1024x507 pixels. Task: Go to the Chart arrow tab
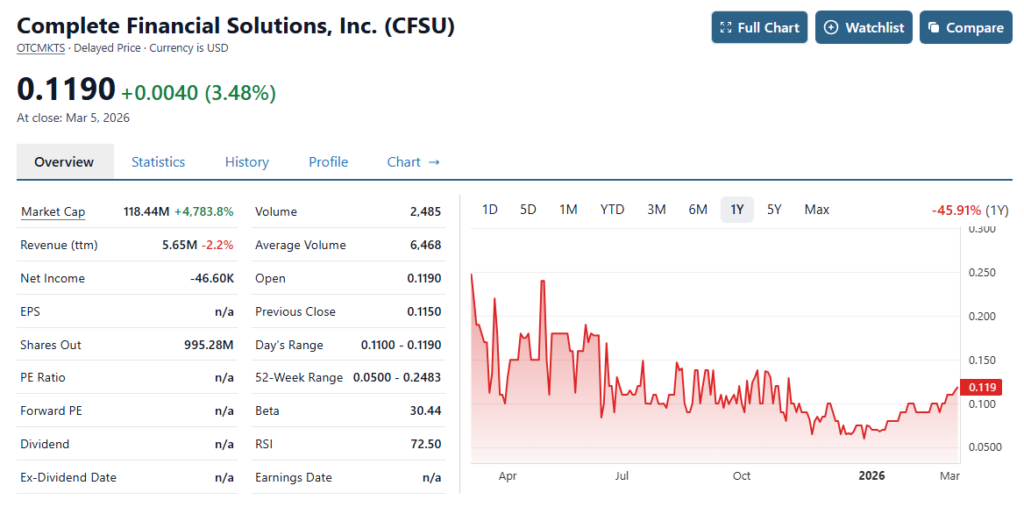click(413, 162)
